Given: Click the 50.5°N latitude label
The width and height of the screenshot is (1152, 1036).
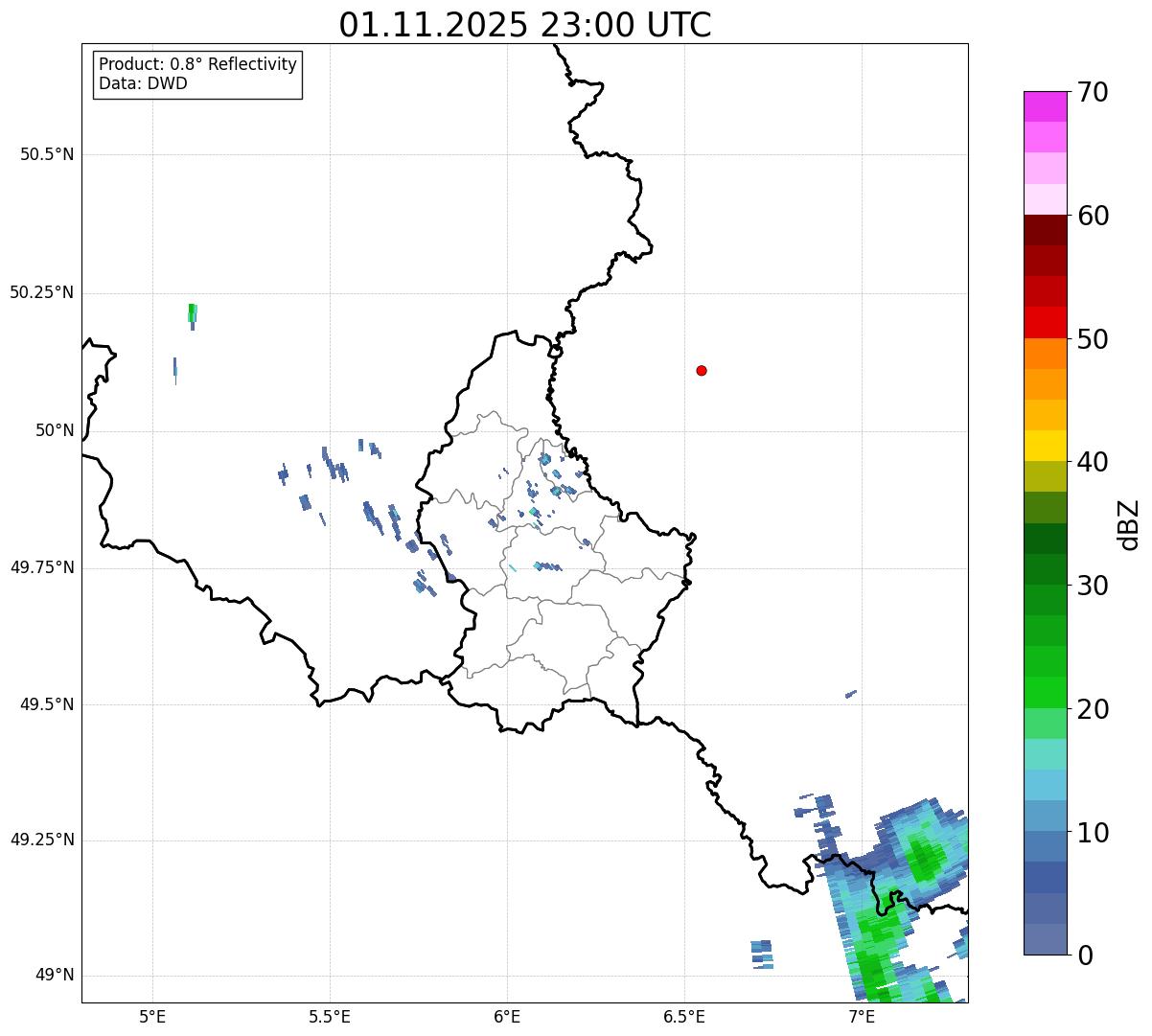Looking at the screenshot, I should point(47,154).
